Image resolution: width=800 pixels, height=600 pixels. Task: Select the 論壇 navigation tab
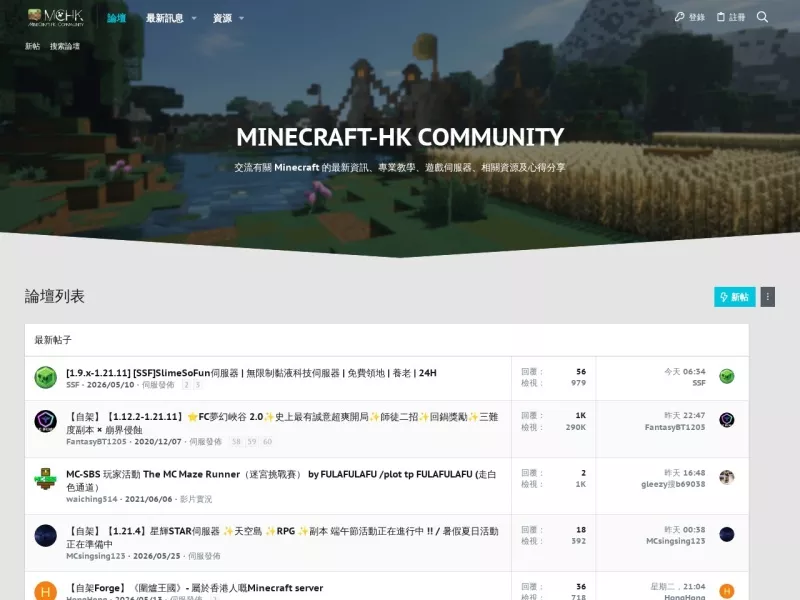point(116,18)
